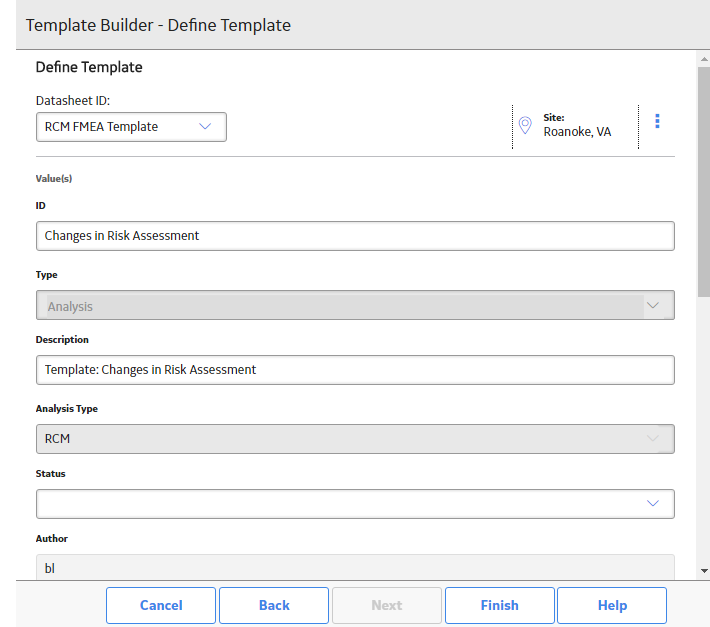
Task: Click the scrollbar up arrow
Action: [x=704, y=59]
